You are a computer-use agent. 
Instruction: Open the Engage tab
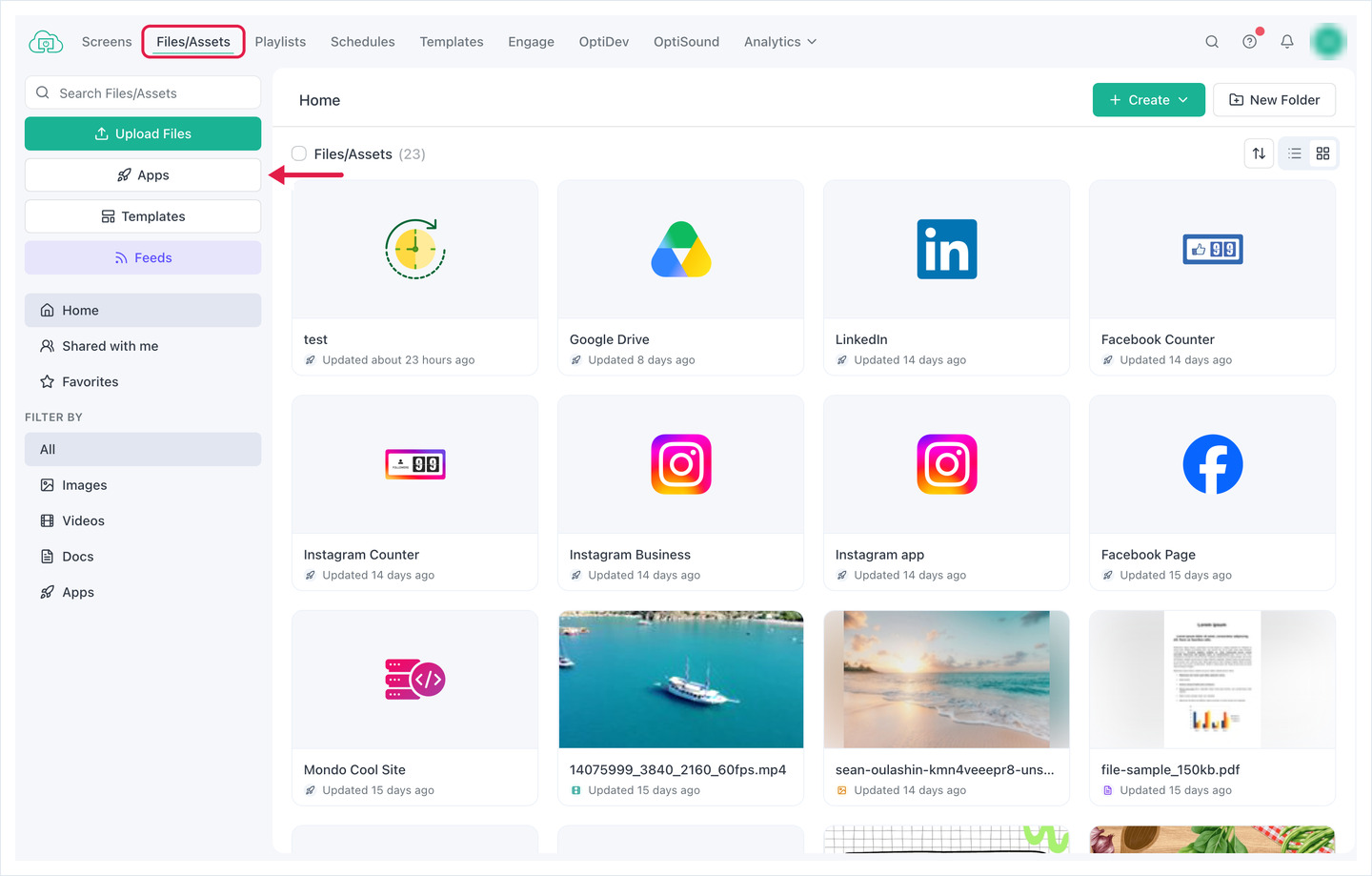coord(531,42)
